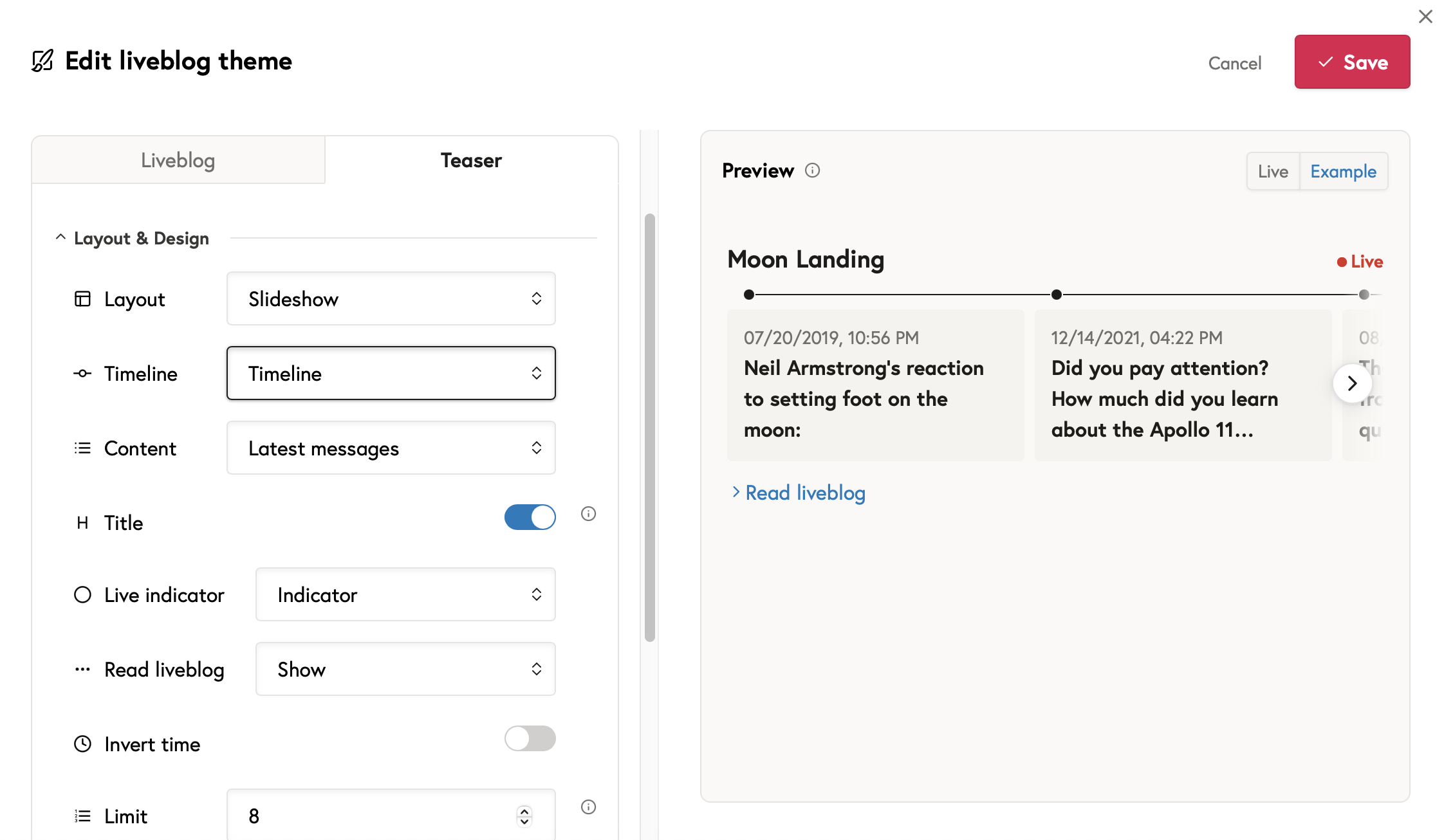This screenshot has width=1444, height=840.
Task: Open the Read liveblog link
Action: (804, 493)
